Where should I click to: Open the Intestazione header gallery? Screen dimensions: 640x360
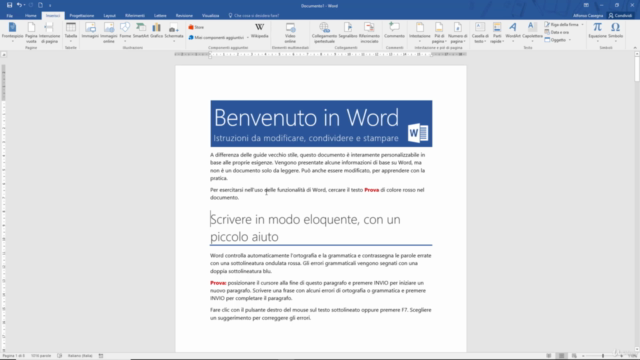(x=420, y=32)
